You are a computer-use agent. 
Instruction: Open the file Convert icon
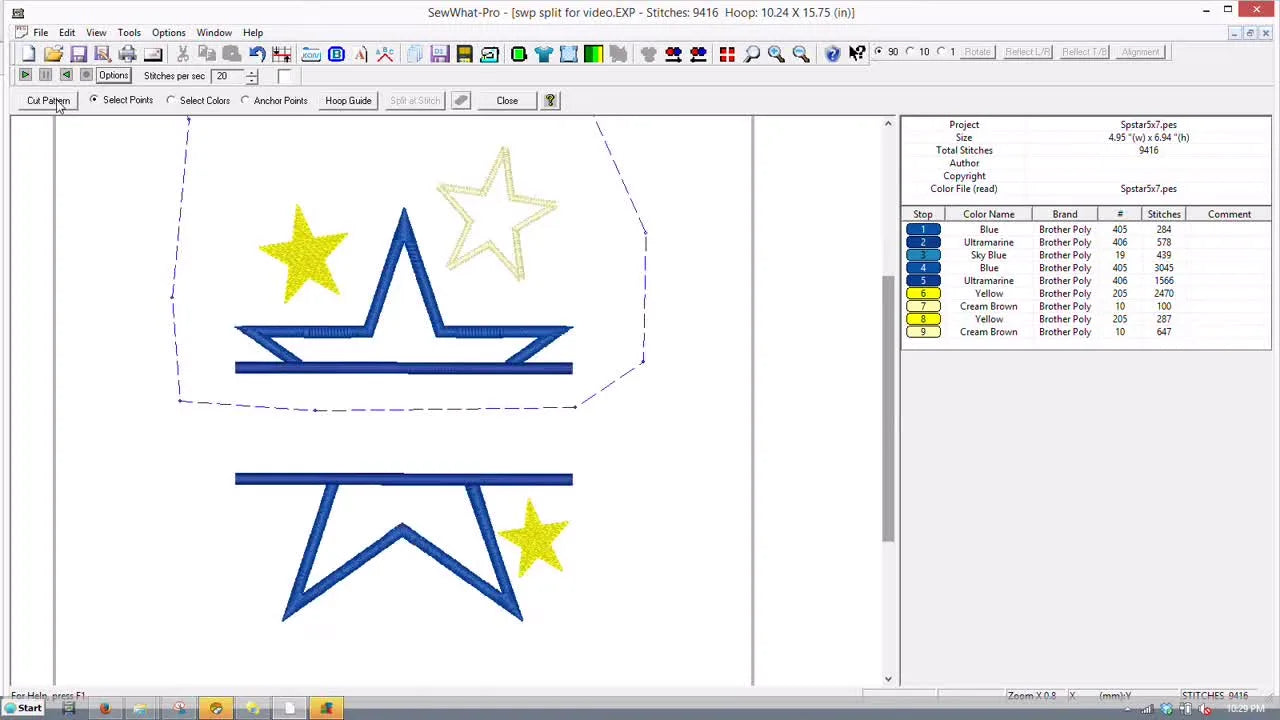coord(311,53)
